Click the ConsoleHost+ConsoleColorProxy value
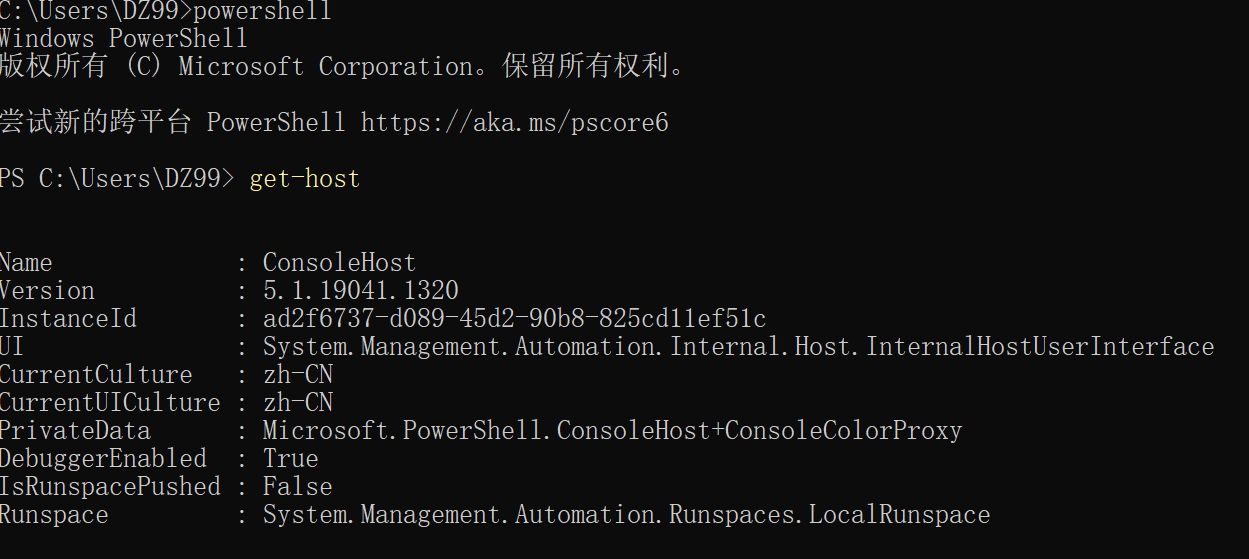Viewport: 1249px width, 559px height. click(x=612, y=431)
